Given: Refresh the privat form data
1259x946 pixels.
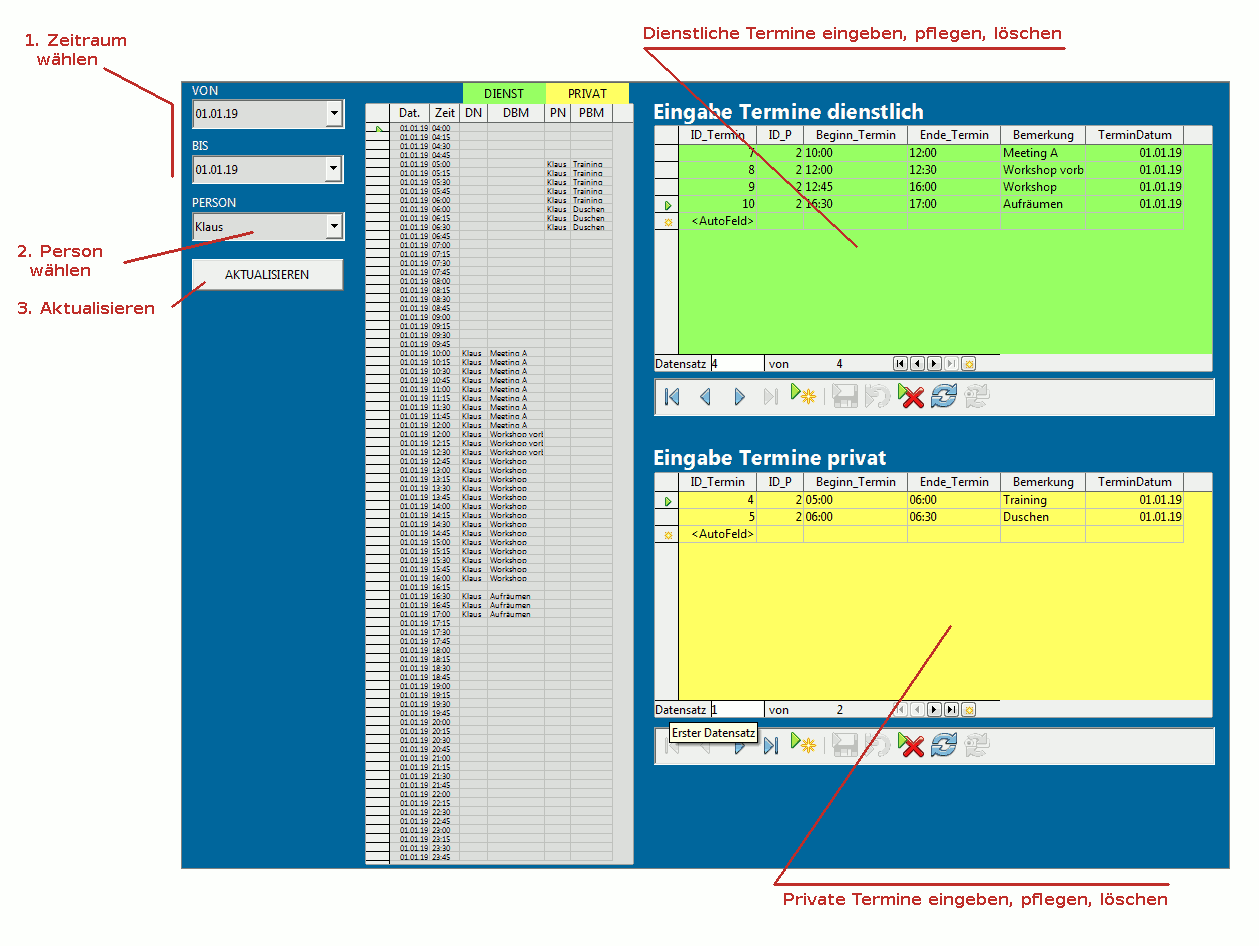Looking at the screenshot, I should pyautogui.click(x=944, y=745).
